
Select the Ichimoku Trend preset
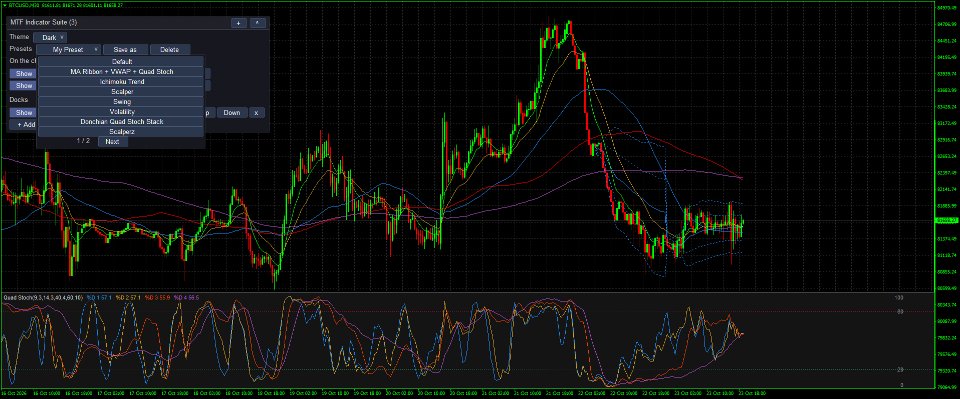point(121,81)
